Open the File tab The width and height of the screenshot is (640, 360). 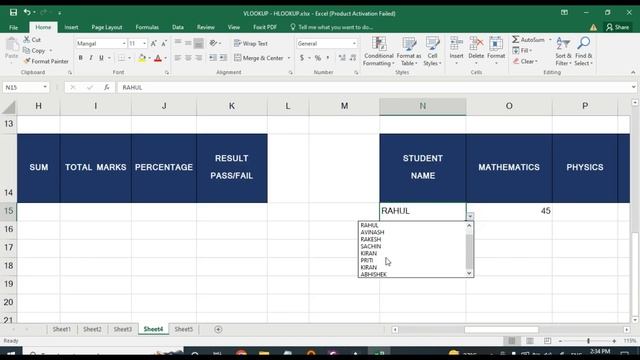click(x=13, y=27)
